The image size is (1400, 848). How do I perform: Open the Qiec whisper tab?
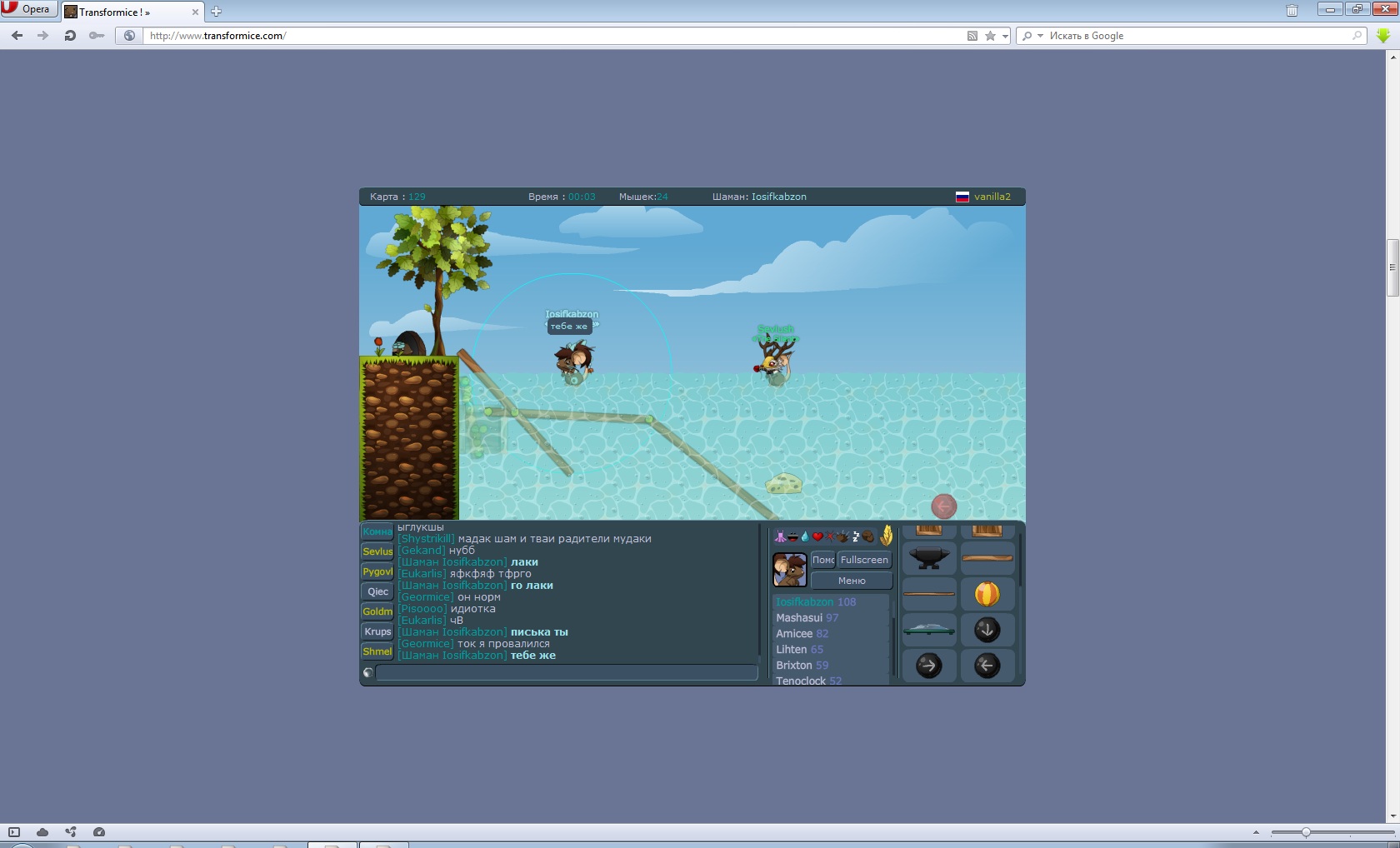coord(377,591)
